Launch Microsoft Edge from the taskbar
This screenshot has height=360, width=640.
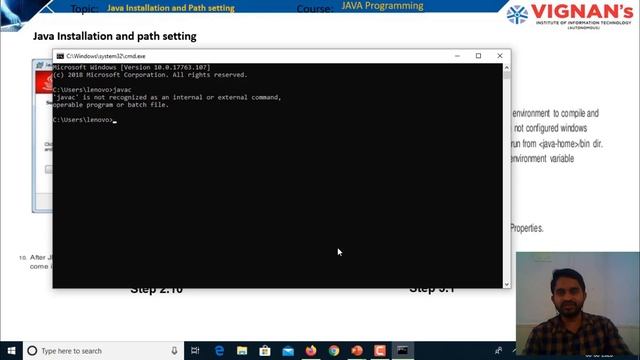[x=219, y=351]
